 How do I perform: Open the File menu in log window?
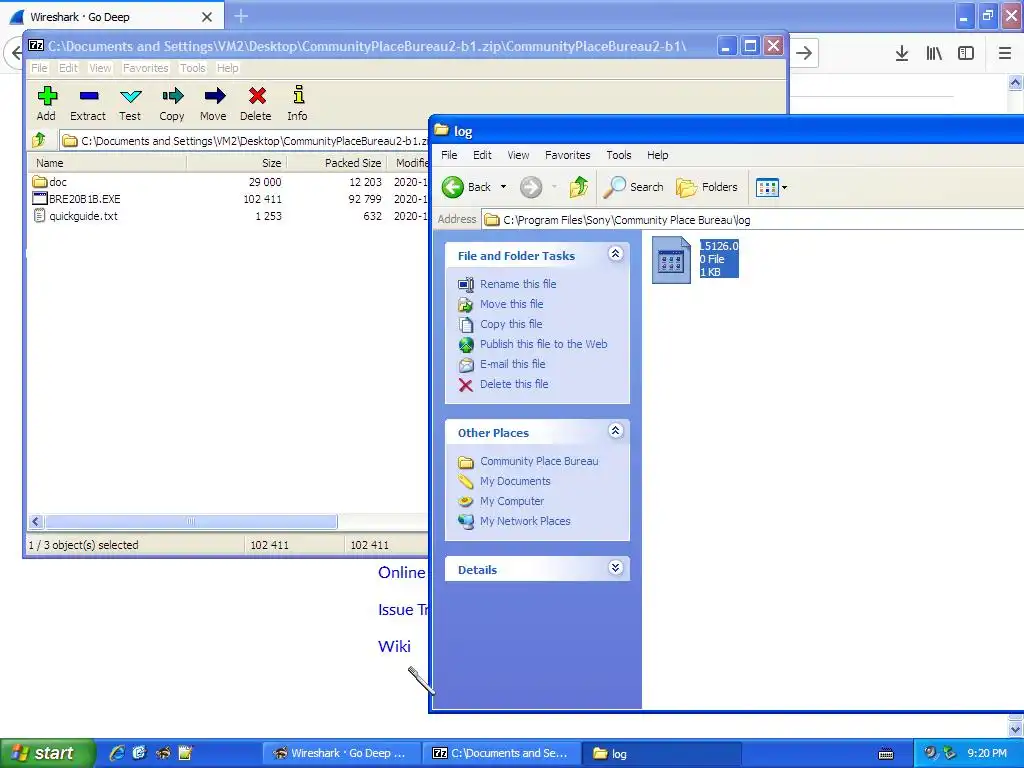(449, 155)
